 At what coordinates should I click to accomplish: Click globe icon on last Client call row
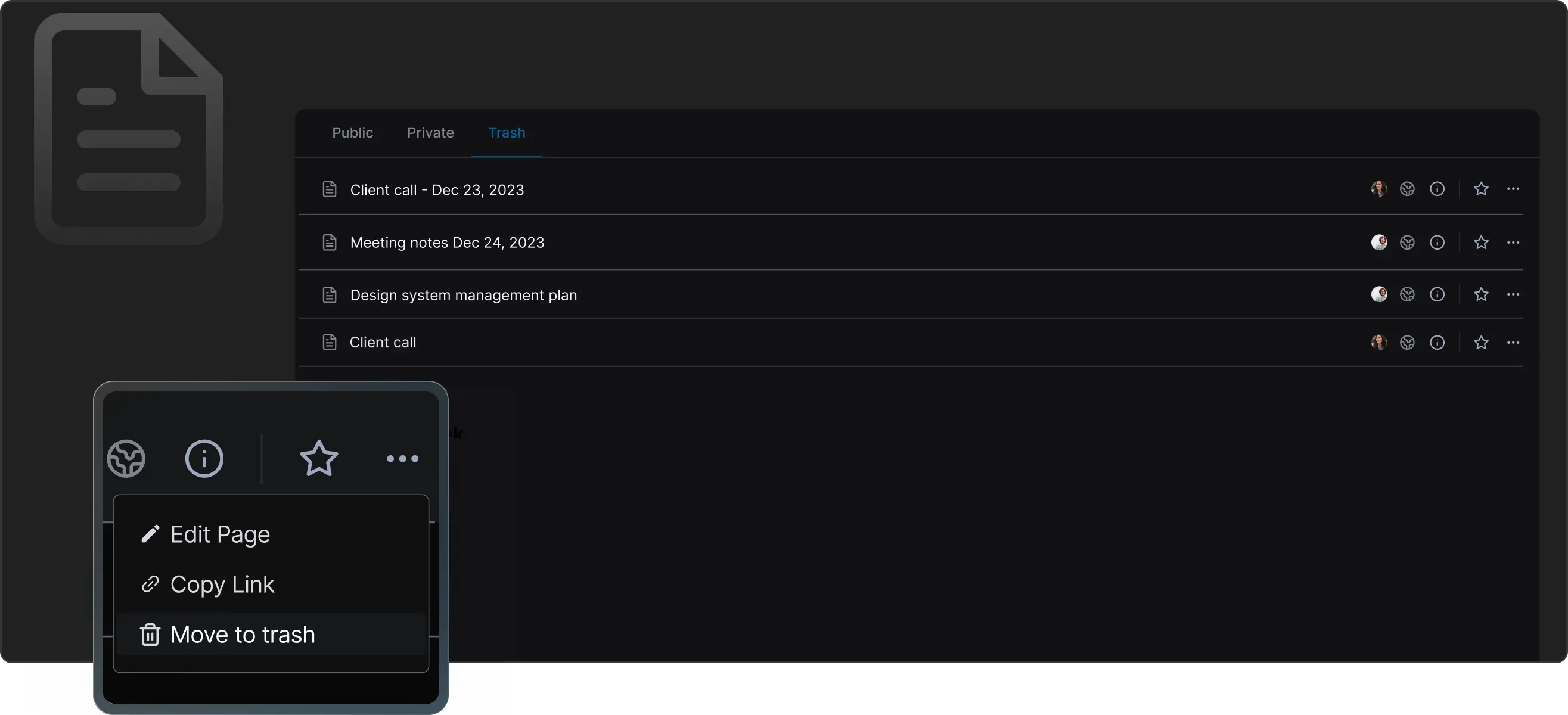pos(1407,343)
